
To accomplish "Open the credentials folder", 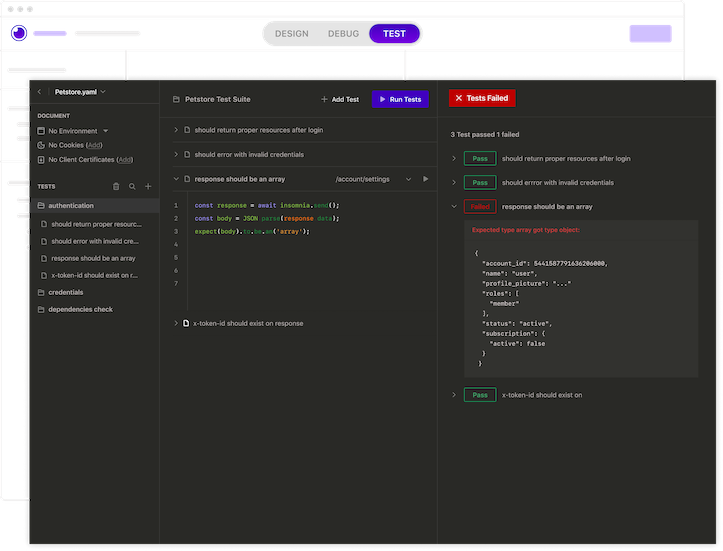I will tap(65, 292).
